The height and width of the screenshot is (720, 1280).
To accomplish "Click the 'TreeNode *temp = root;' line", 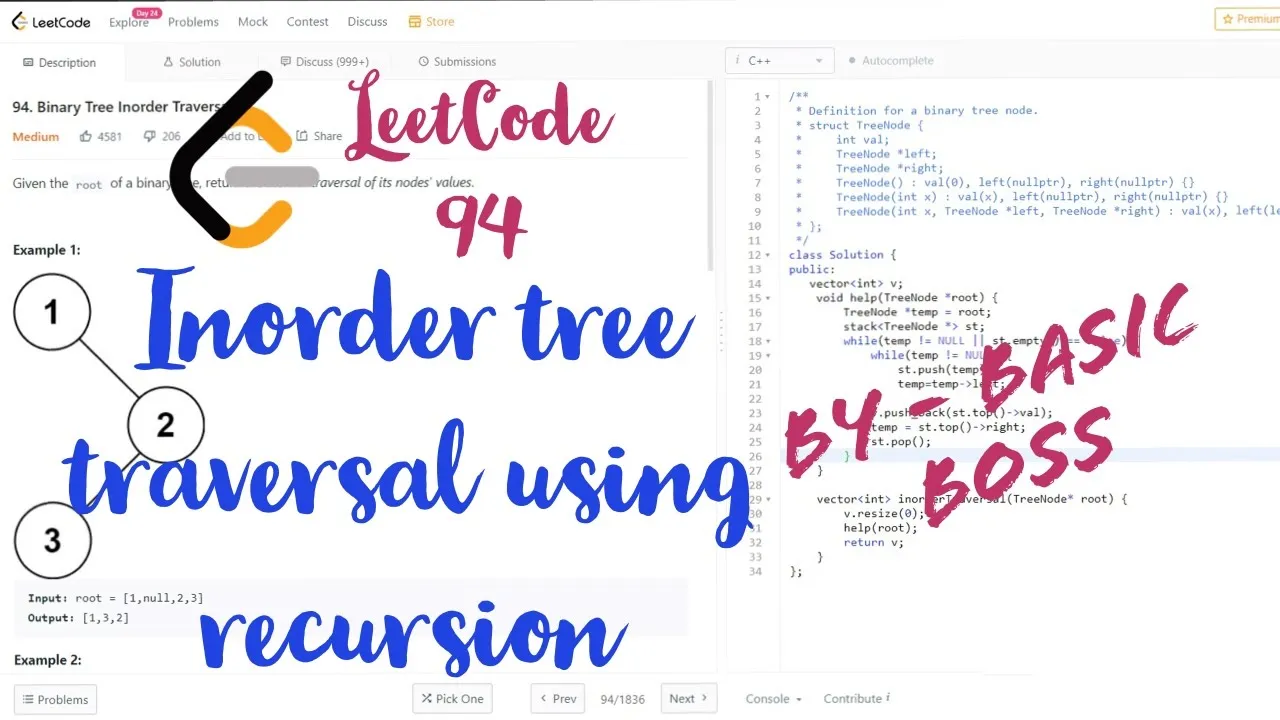I will [x=915, y=312].
